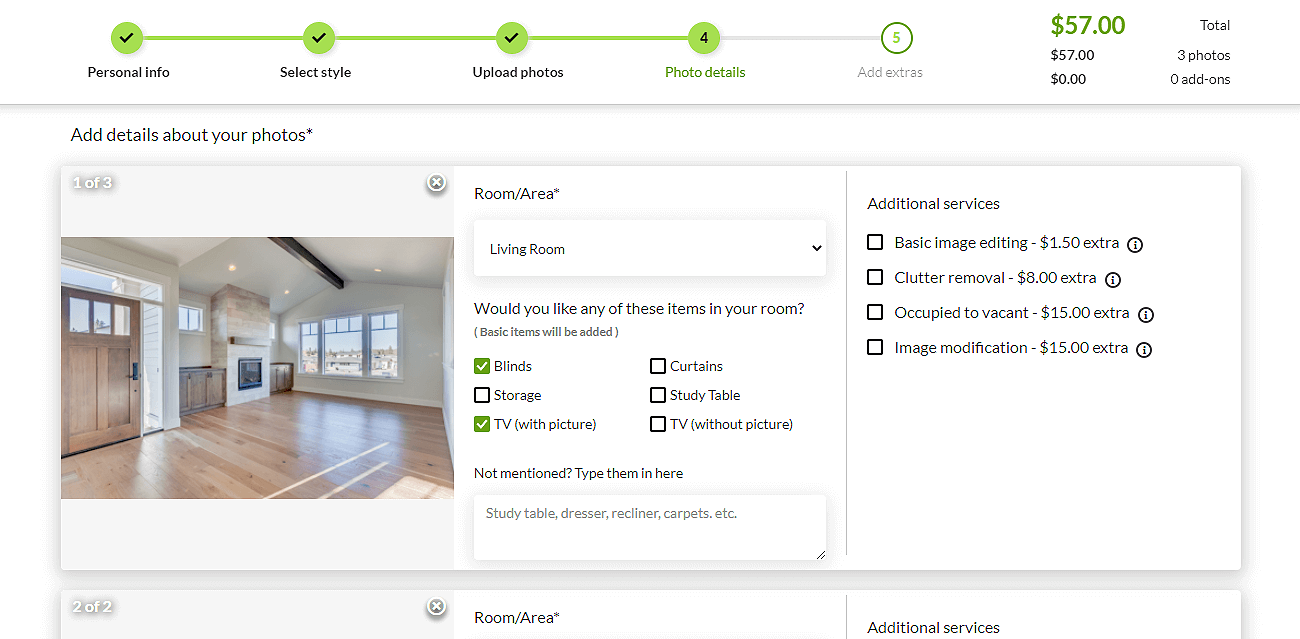Click the step 4 Photo details circle

[704, 38]
